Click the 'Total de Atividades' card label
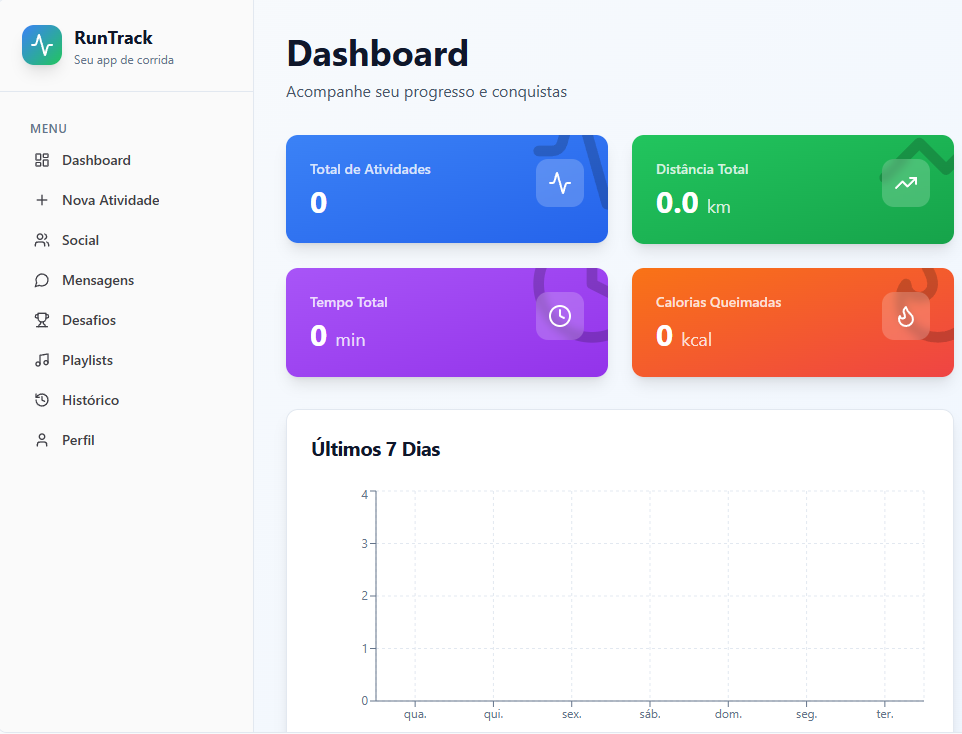The image size is (962, 734). (x=370, y=169)
